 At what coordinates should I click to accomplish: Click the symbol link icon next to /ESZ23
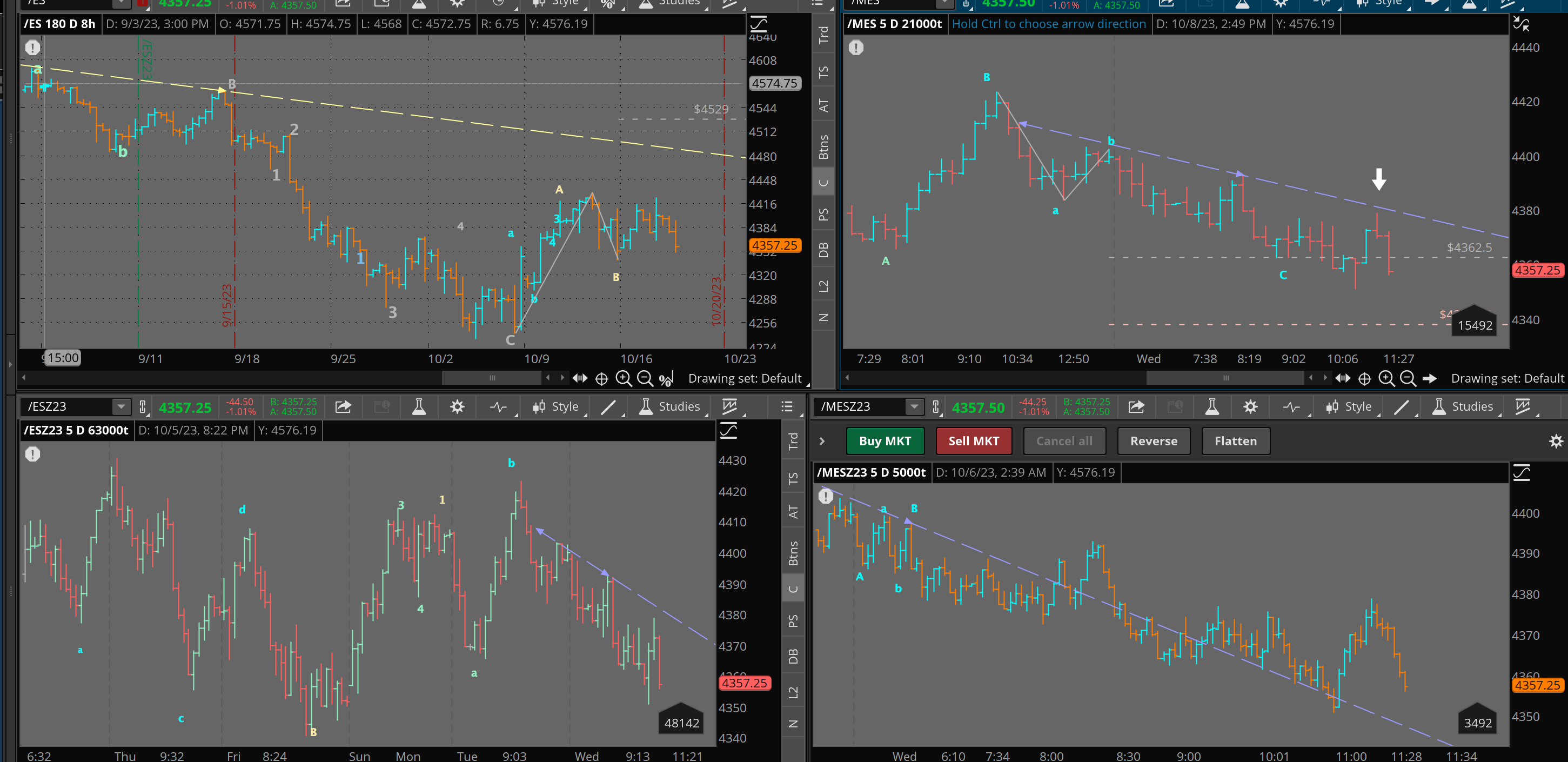coord(143,406)
